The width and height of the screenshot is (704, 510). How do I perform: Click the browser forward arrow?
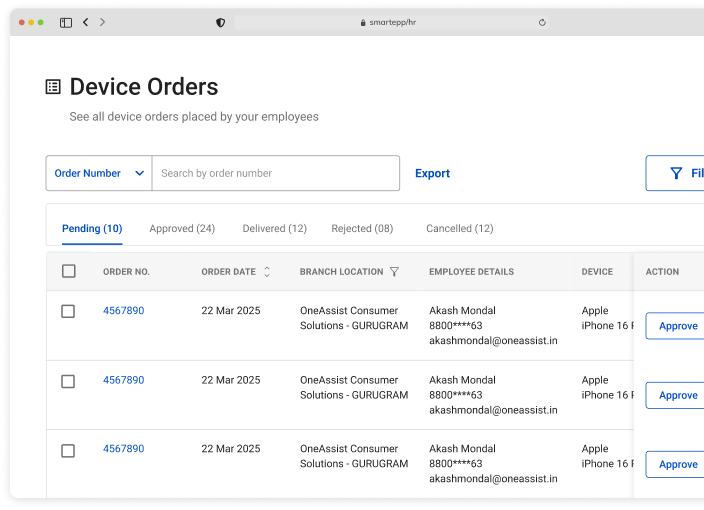[102, 22]
